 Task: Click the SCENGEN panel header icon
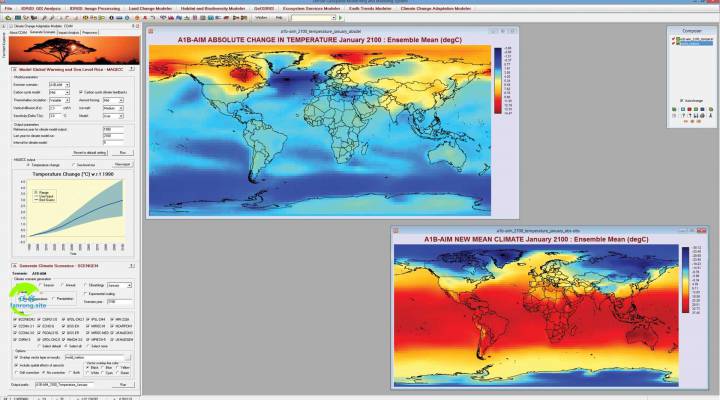click(13, 263)
